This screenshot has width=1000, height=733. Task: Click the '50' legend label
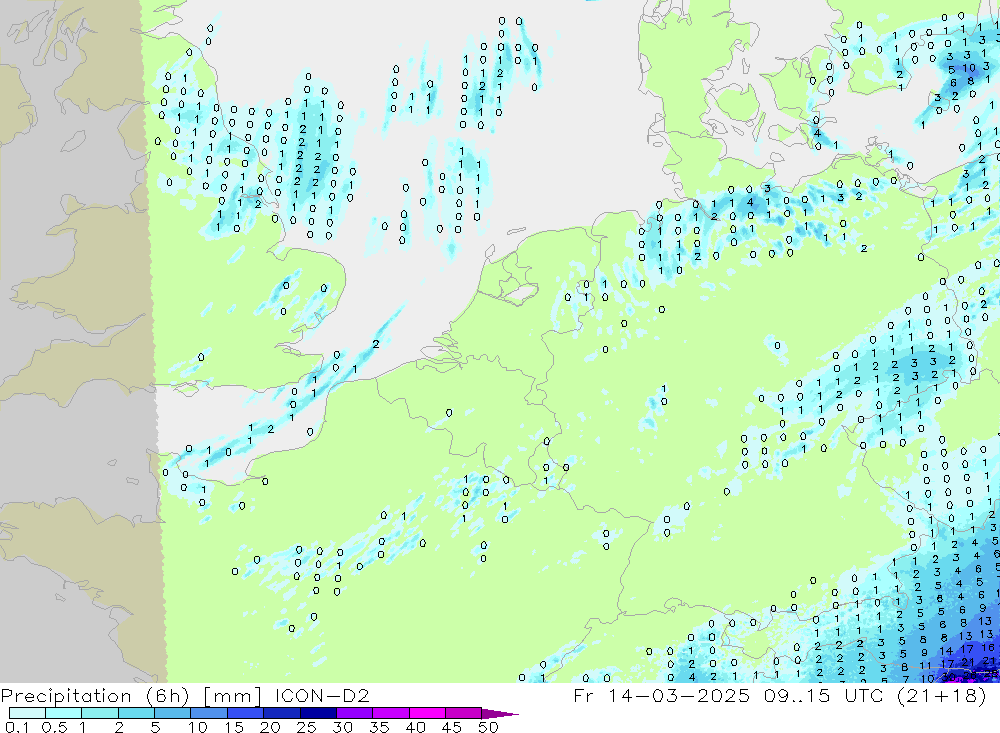(x=488, y=727)
